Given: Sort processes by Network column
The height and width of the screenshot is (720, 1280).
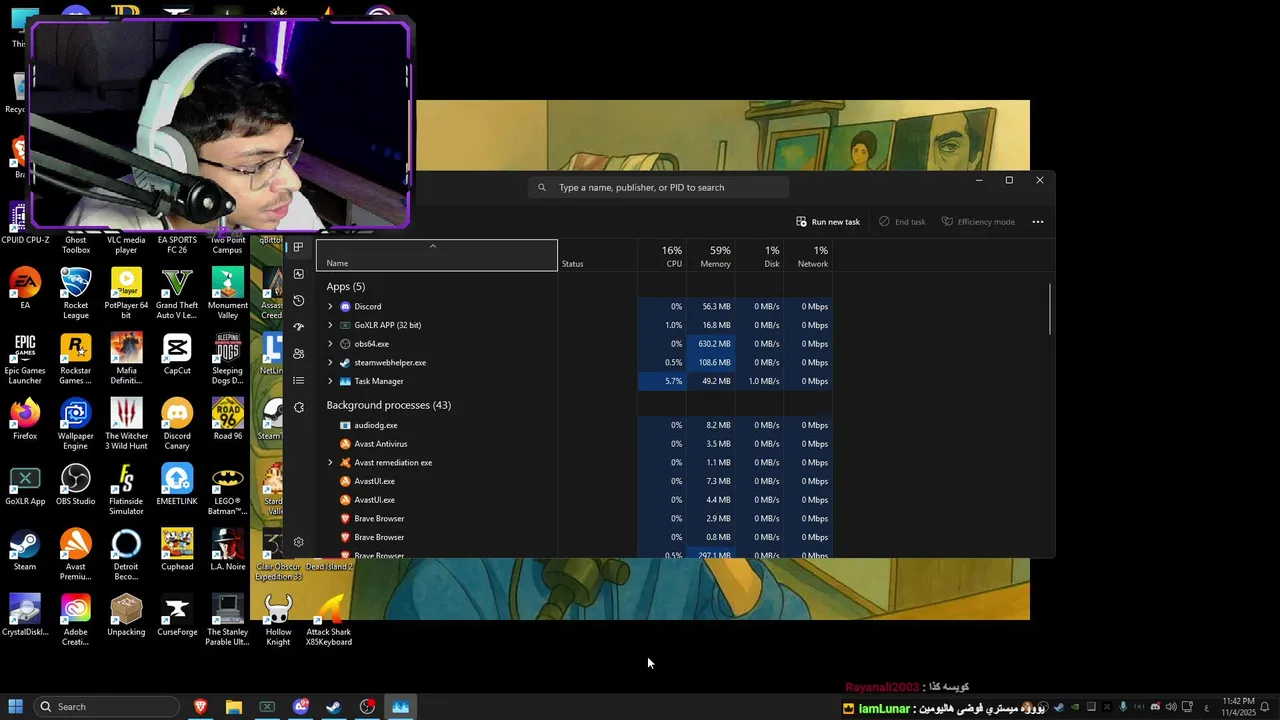Looking at the screenshot, I should (x=808, y=256).
